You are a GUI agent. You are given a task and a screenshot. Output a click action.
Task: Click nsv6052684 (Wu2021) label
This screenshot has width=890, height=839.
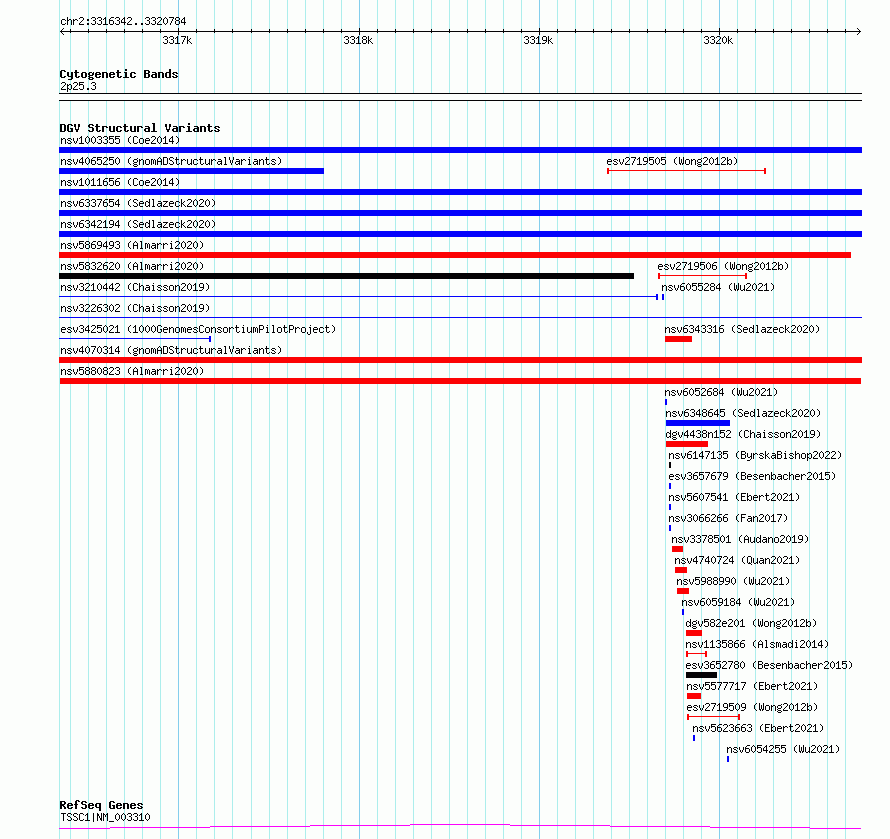click(721, 392)
